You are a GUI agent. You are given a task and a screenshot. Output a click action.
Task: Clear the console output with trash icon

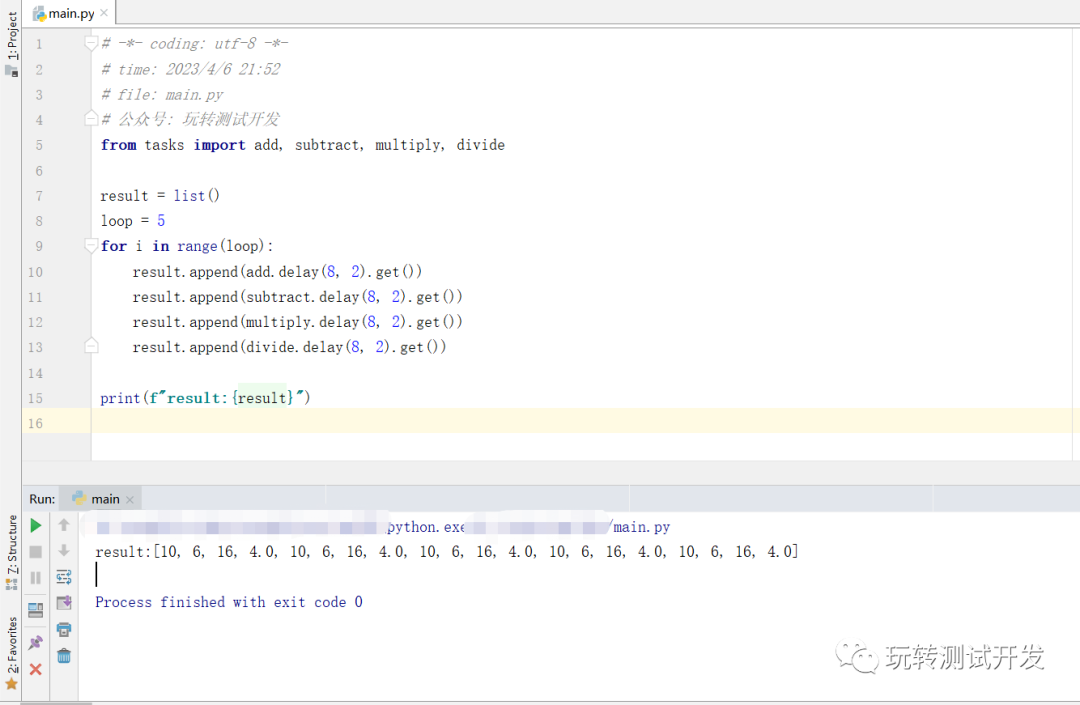point(64,656)
